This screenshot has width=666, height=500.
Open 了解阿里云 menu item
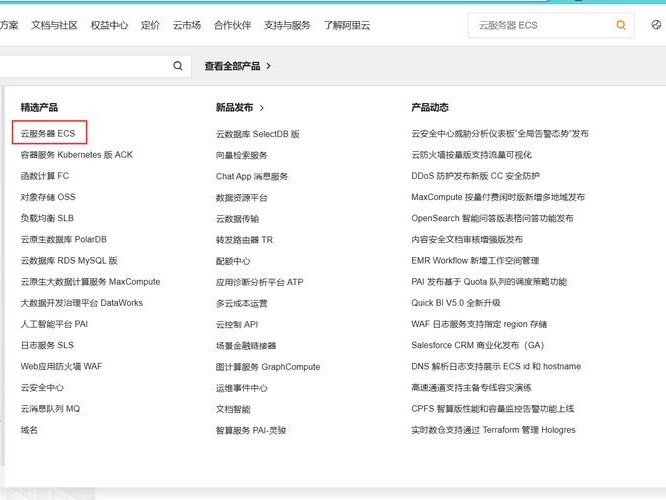point(347,25)
